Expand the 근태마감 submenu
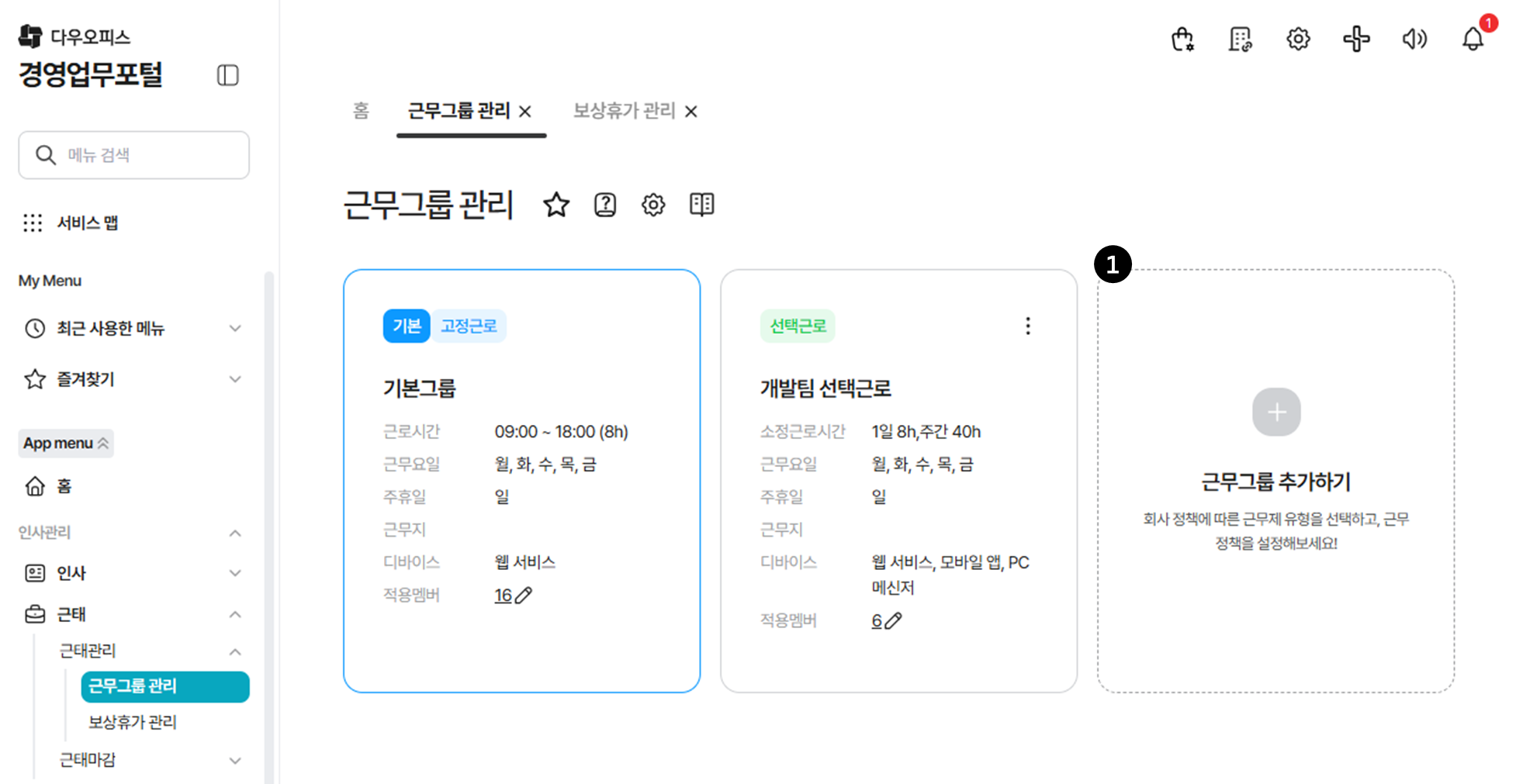 (234, 760)
